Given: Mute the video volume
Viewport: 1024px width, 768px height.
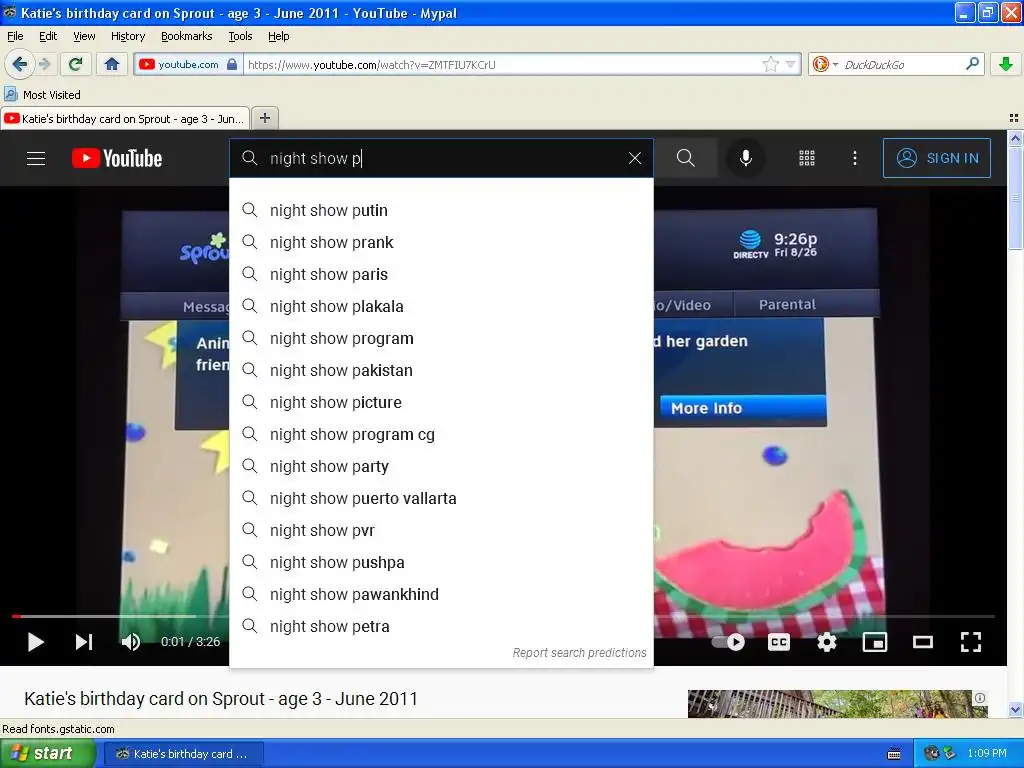Looking at the screenshot, I should click(x=131, y=642).
